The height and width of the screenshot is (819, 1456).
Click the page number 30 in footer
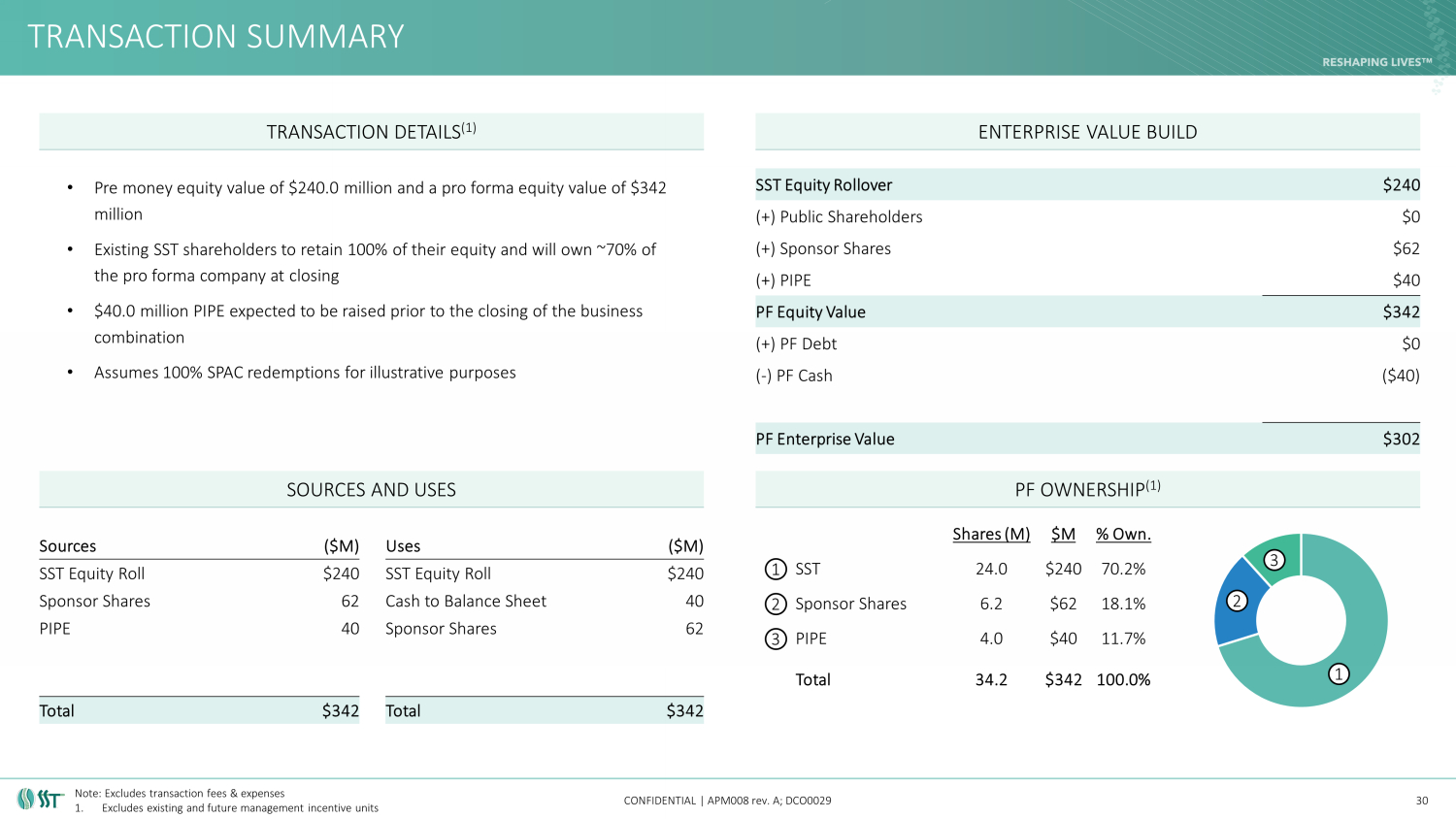[1421, 801]
